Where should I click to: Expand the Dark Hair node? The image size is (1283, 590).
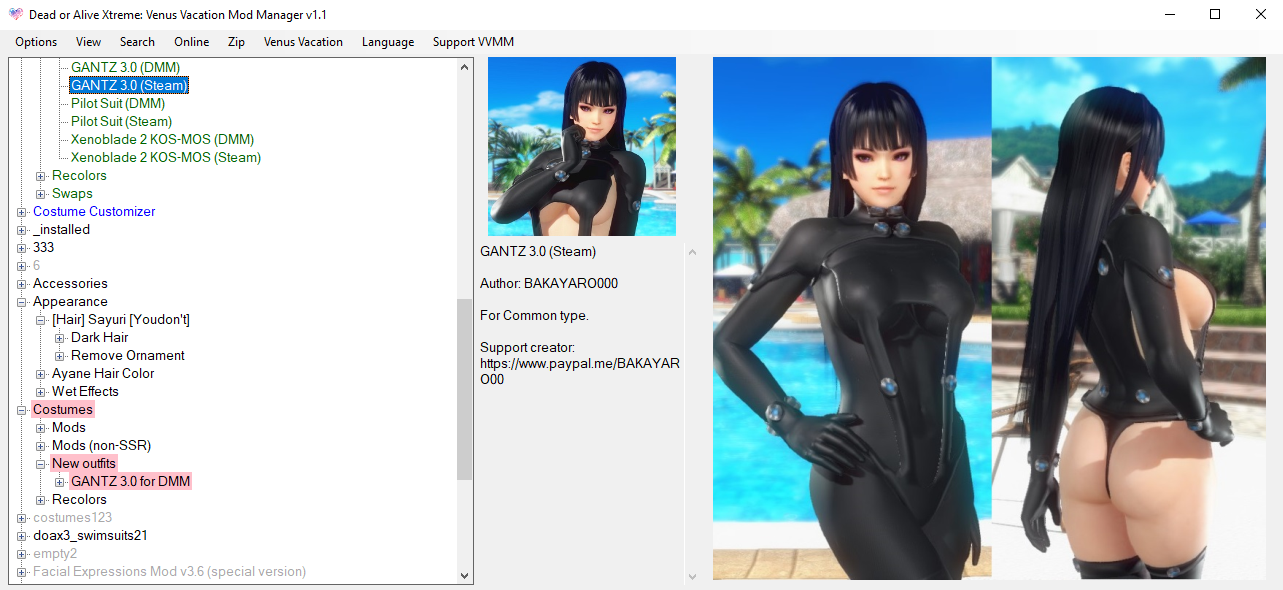coord(60,338)
